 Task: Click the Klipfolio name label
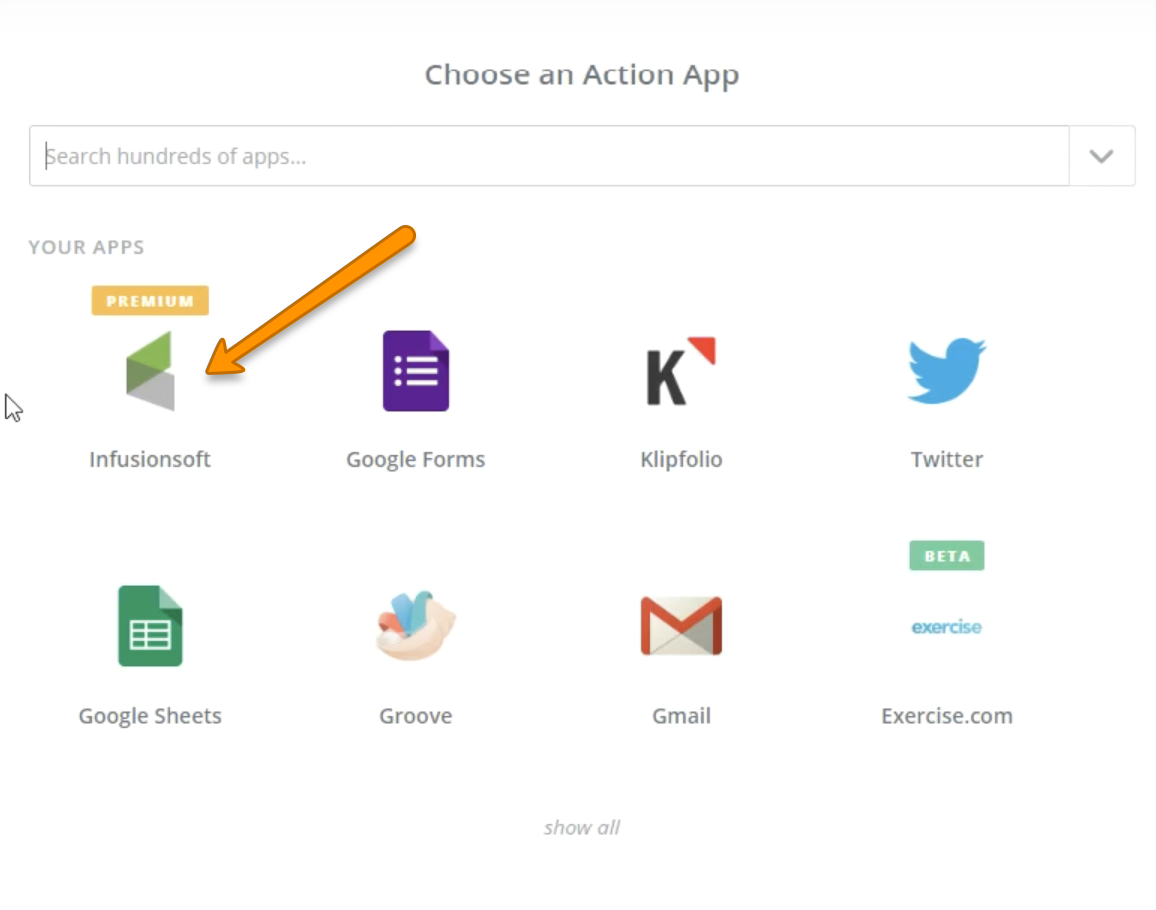(681, 459)
